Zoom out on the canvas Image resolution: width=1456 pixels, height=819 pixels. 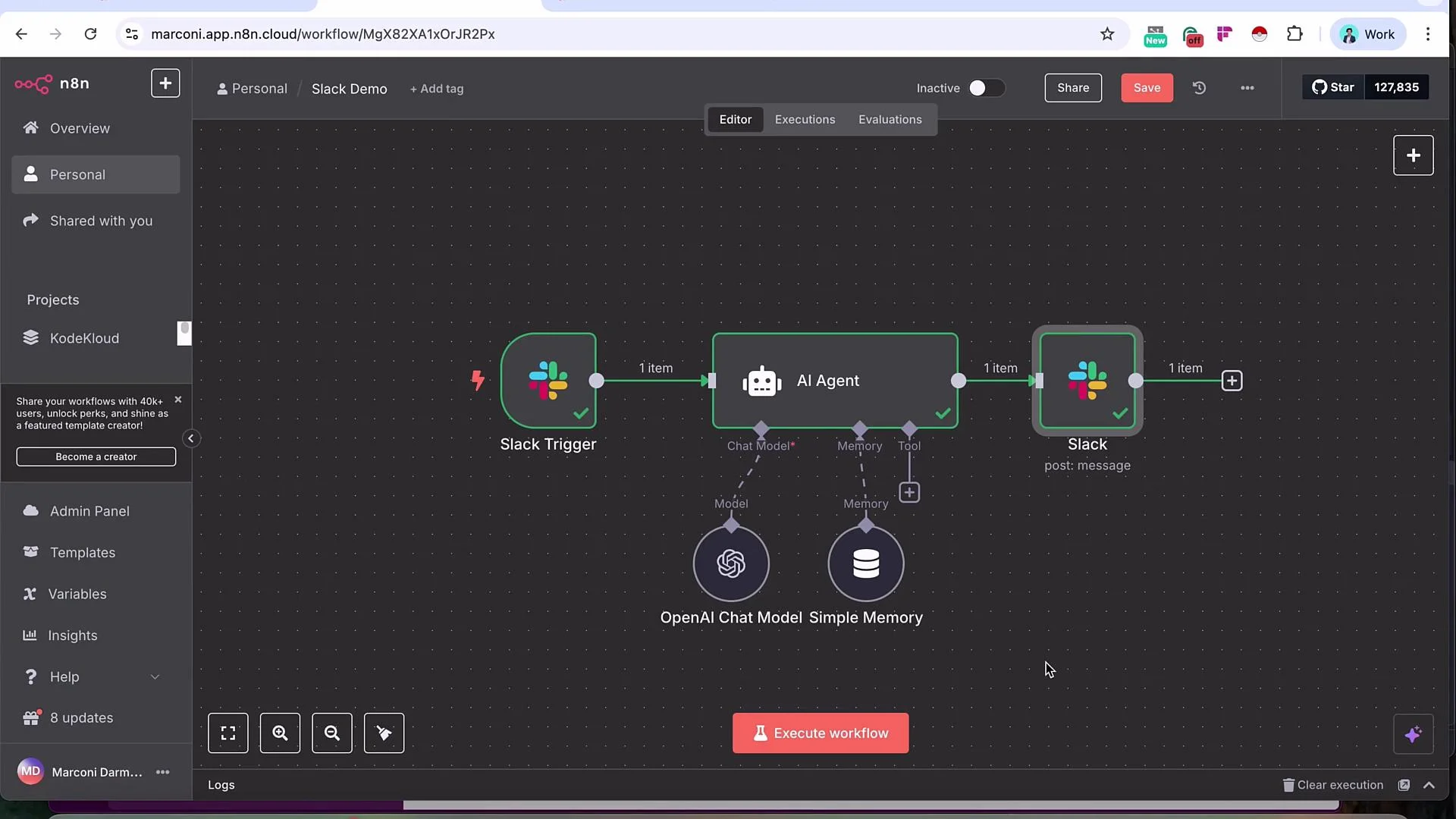click(332, 733)
